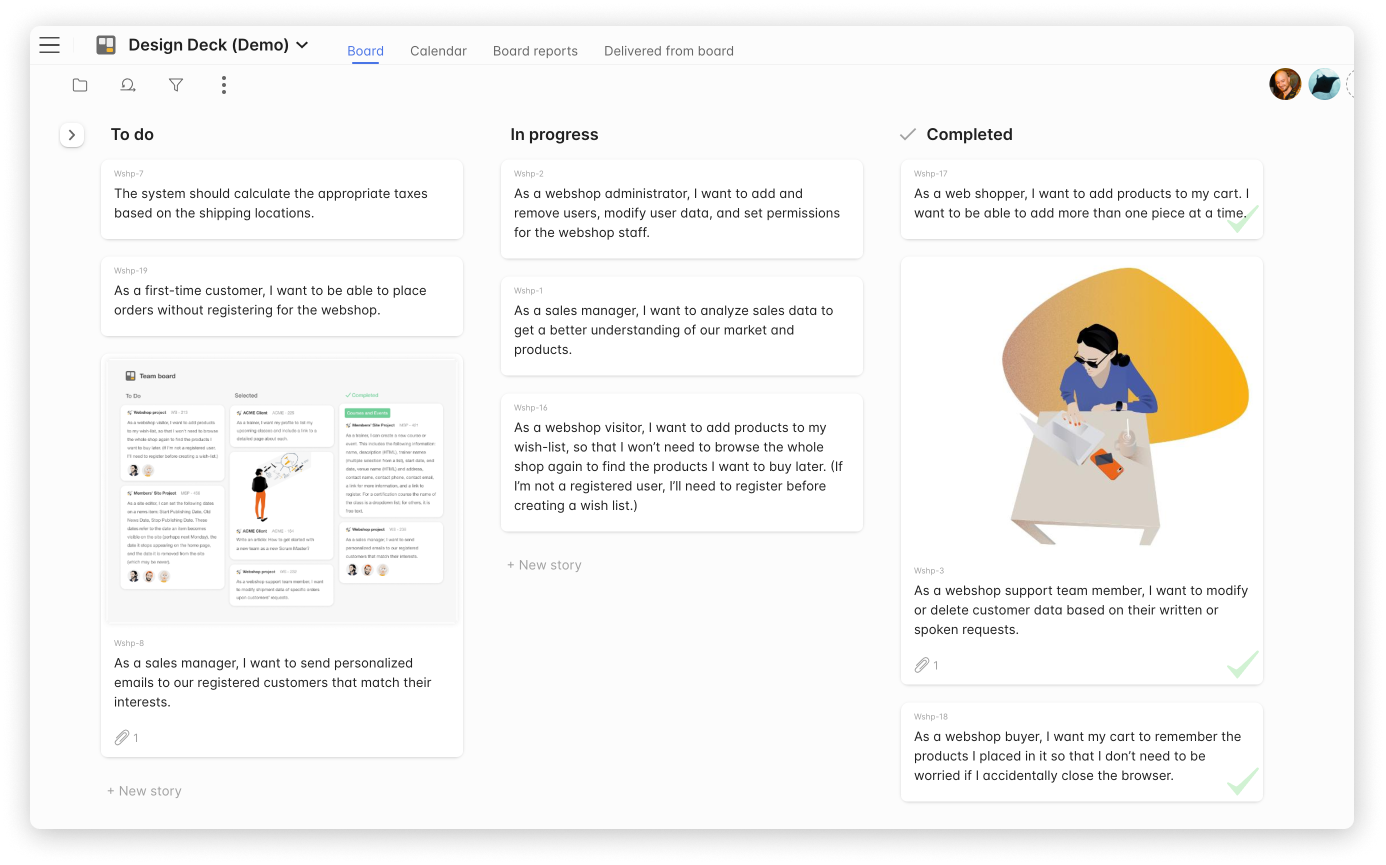This screenshot has width=1386, height=865.
Task: Toggle the green checkmark on Wshp-18 card
Action: pyautogui.click(x=1242, y=781)
